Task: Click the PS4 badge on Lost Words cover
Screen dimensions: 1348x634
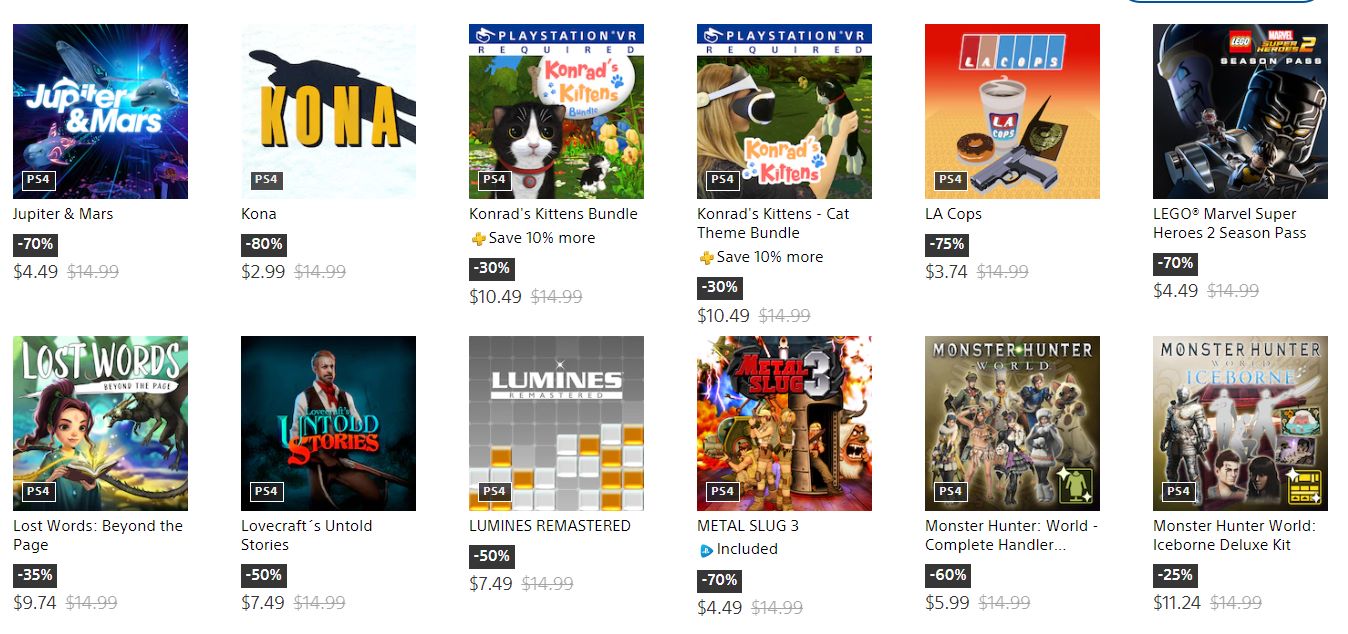Action: click(x=38, y=491)
